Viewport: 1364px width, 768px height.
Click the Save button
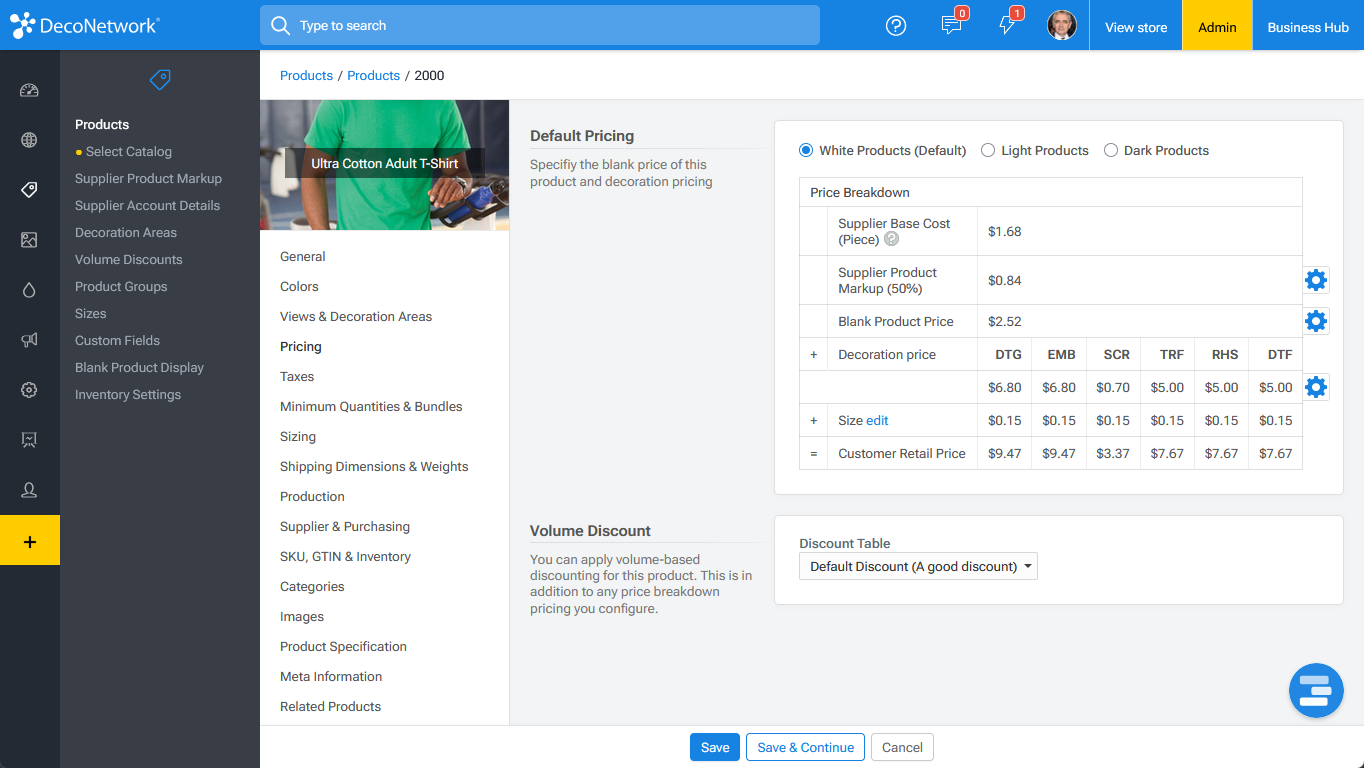pos(715,747)
